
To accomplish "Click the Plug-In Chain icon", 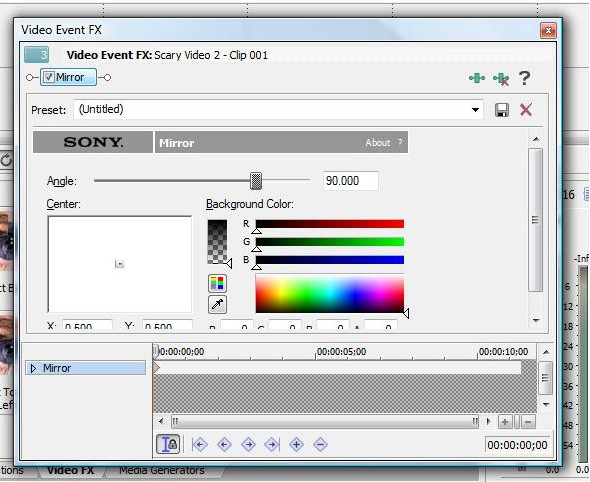I will point(477,78).
